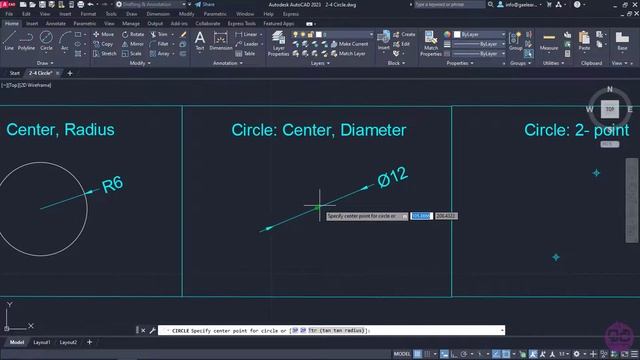This screenshot has height=360, width=640.
Task: Open the Measure utility
Action: [549, 41]
